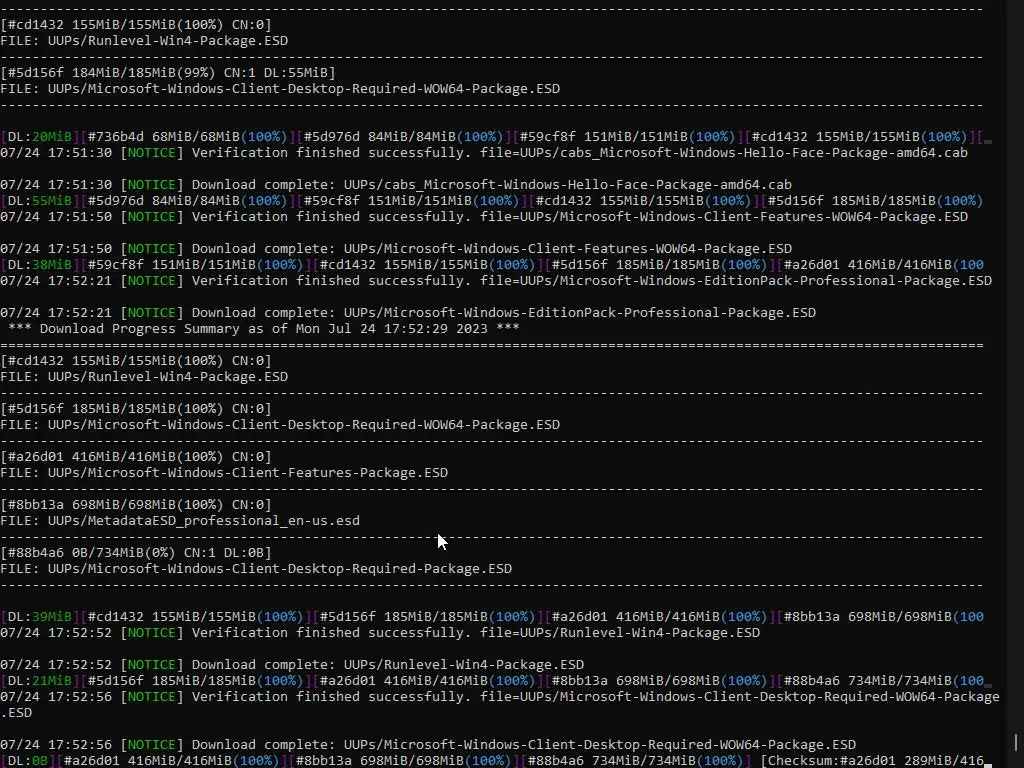
Task: Click 17:51:50 verification line for Client-Features-WOW64-Package.ESD
Action: click(484, 217)
